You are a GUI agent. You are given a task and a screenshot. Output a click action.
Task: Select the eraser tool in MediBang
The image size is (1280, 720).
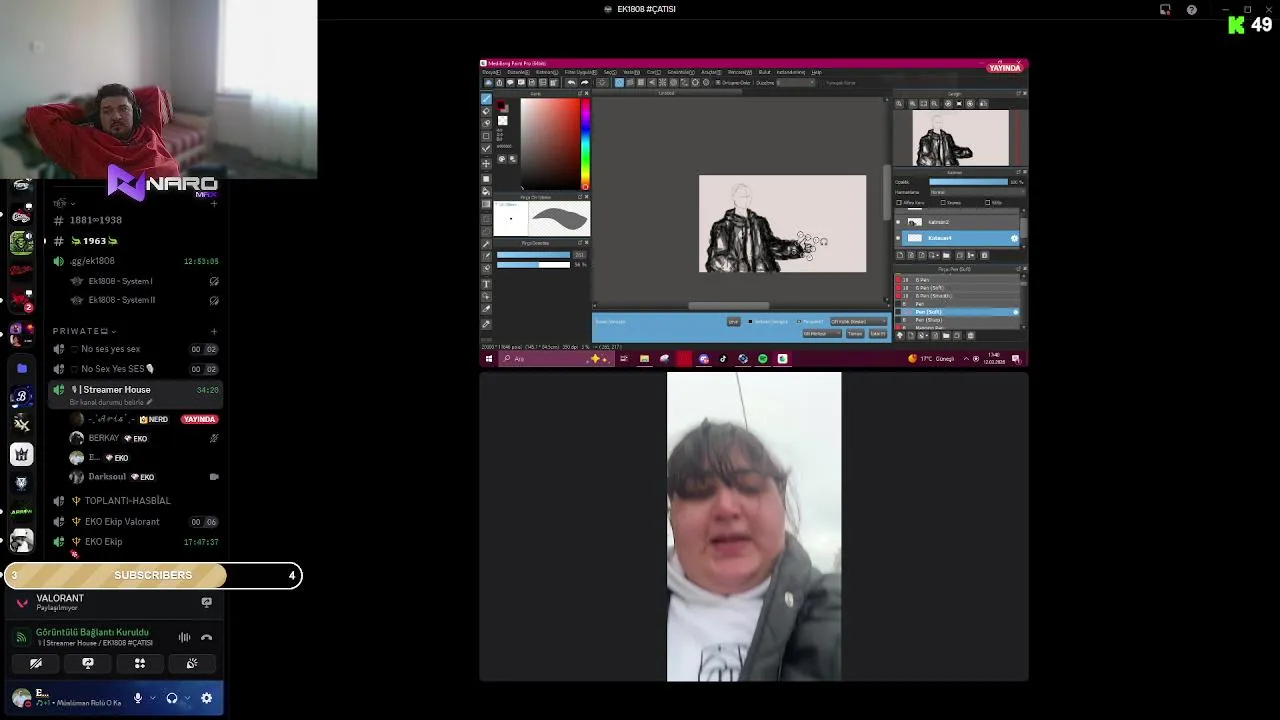tap(486, 111)
